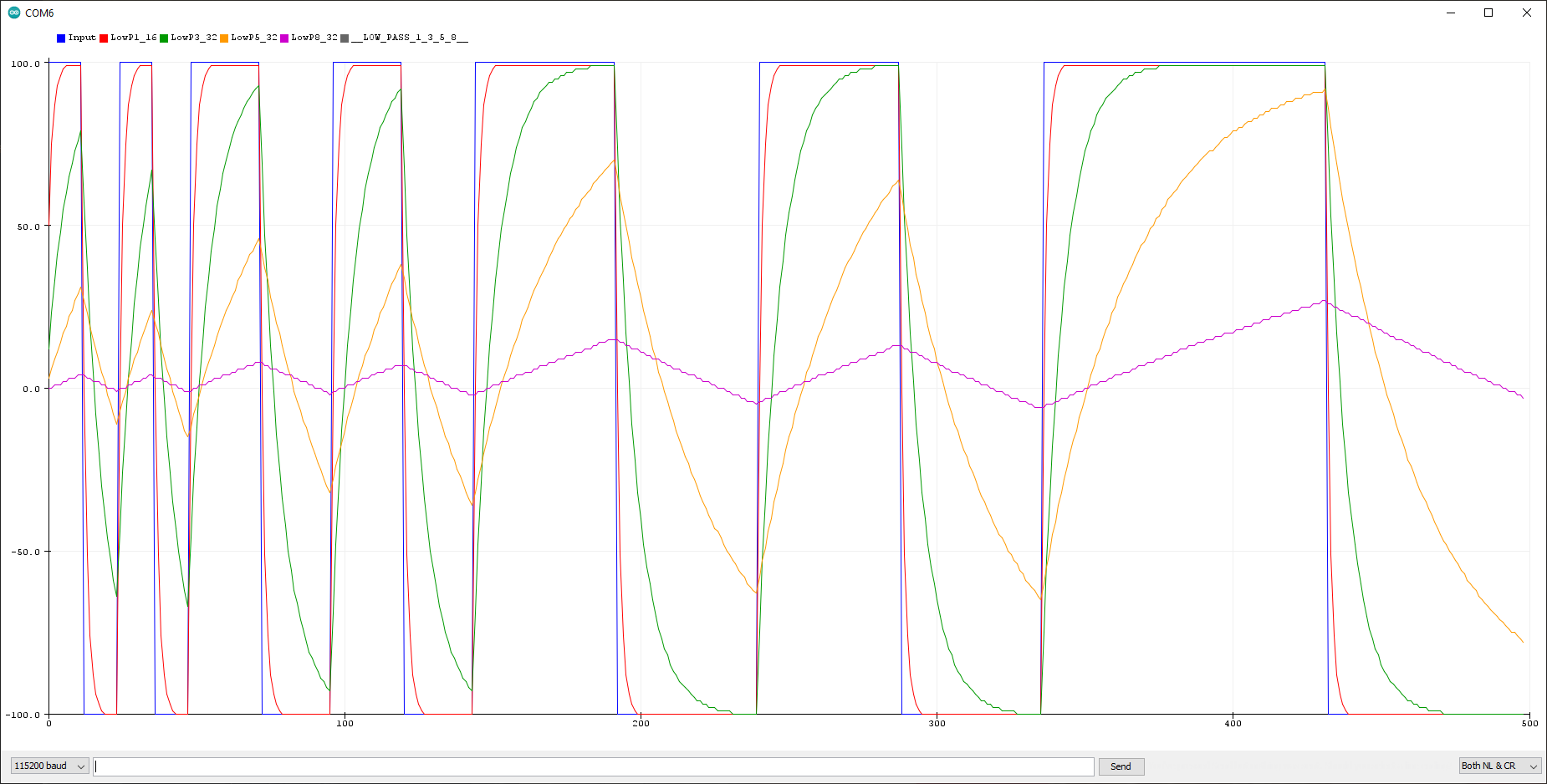Click the -50.0 Y-axis label

(x=25, y=552)
